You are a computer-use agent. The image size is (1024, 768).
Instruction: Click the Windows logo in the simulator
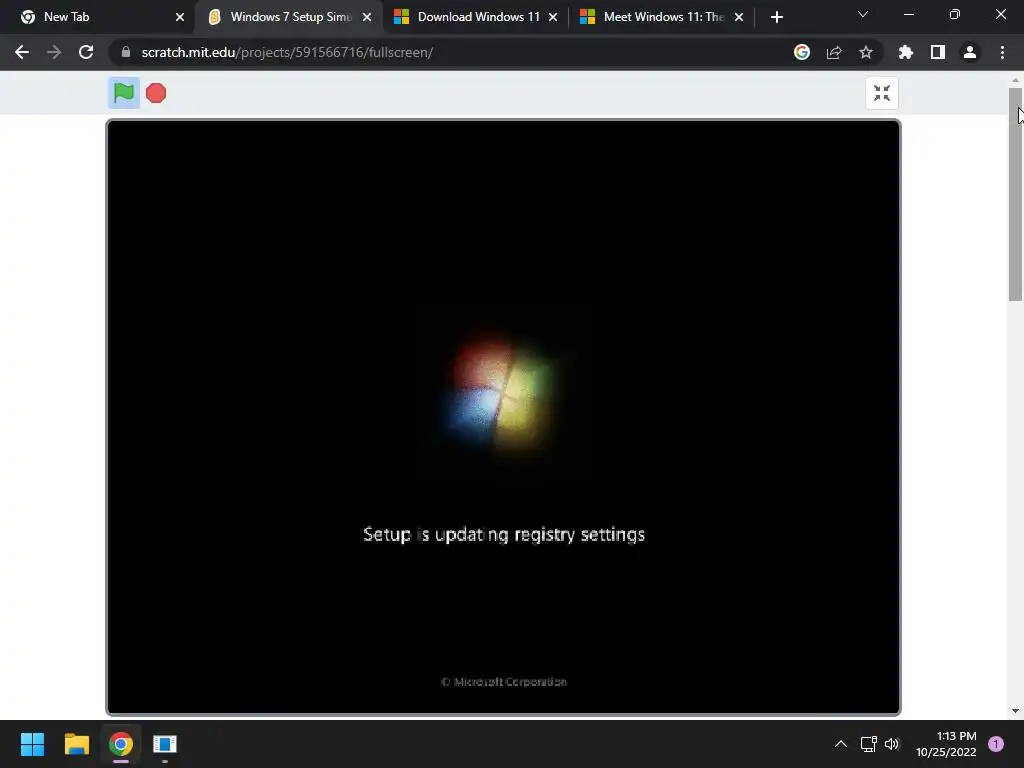[502, 394]
